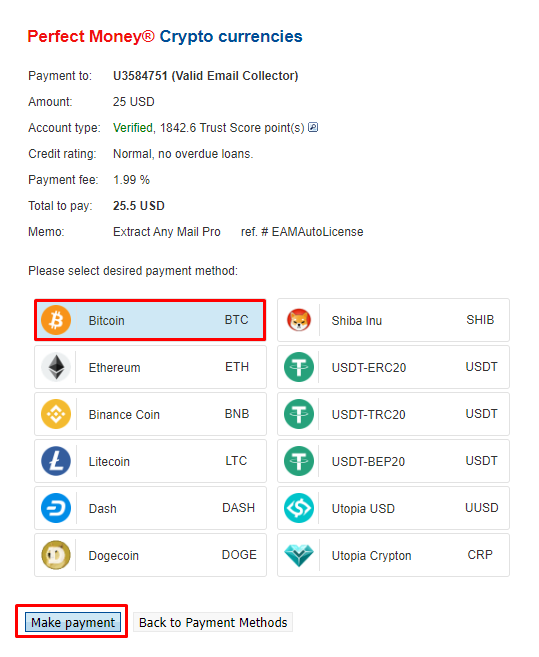Click the Utopia USD teal icon
The height and width of the screenshot is (657, 539).
(x=299, y=508)
